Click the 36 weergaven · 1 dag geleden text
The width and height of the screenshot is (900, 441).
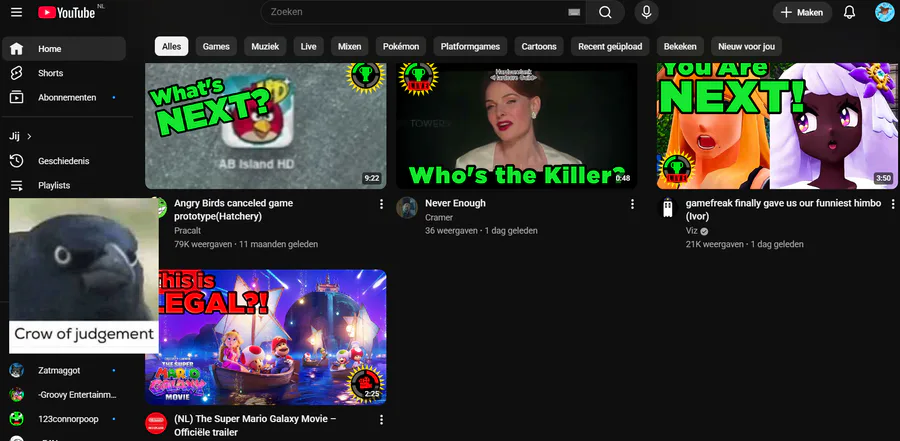(x=481, y=231)
